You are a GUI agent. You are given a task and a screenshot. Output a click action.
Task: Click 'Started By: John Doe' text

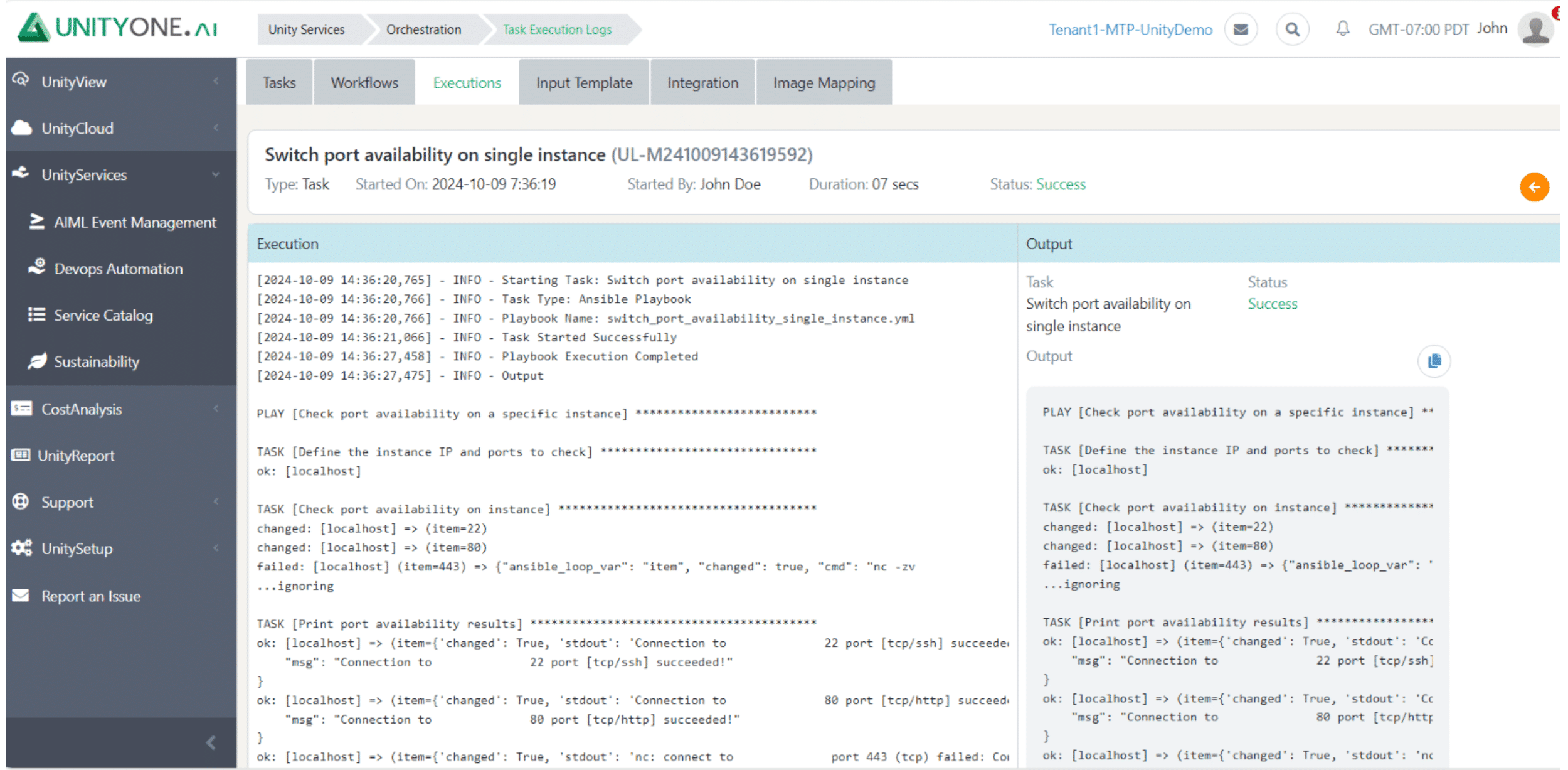tap(694, 184)
